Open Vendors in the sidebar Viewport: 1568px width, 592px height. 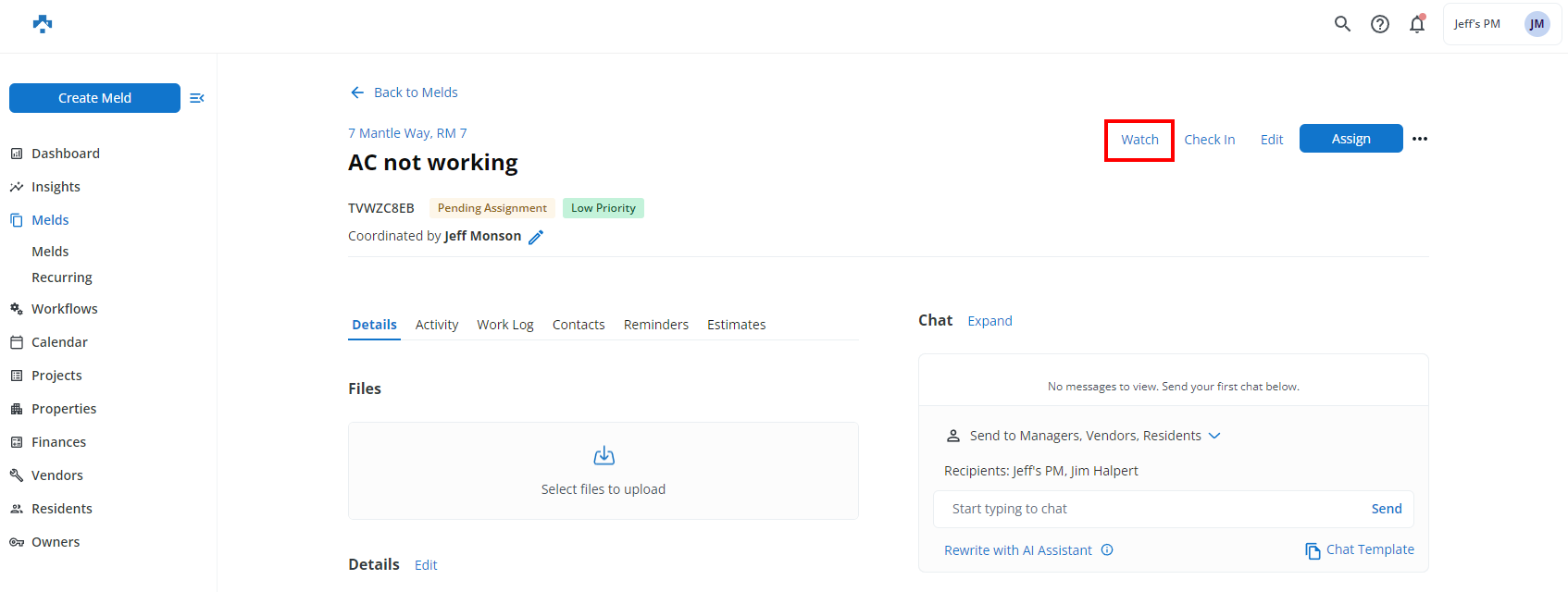tap(57, 475)
